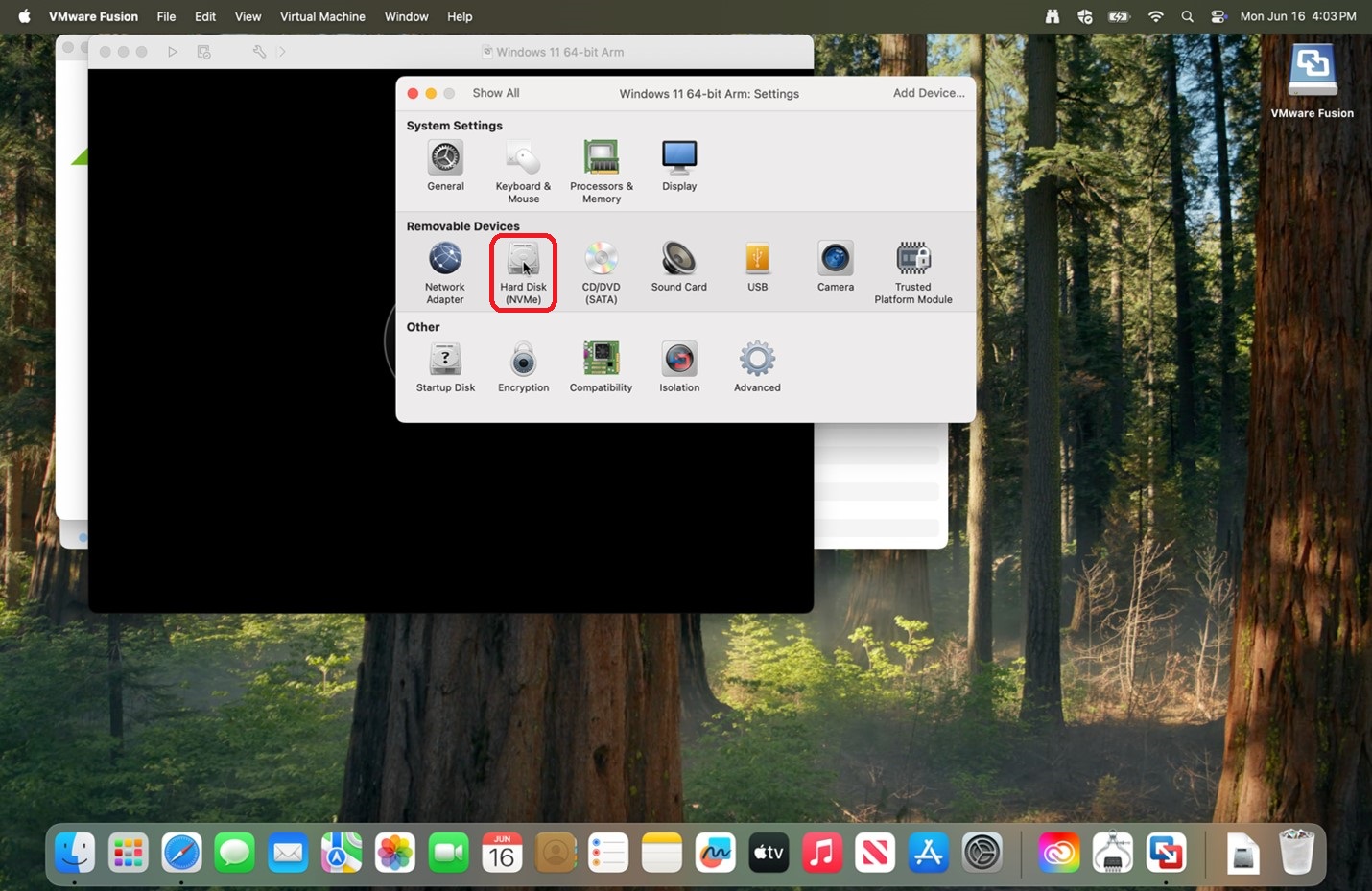Open the Display settings pane
Image resolution: width=1372 pixels, height=891 pixels.
click(x=679, y=166)
